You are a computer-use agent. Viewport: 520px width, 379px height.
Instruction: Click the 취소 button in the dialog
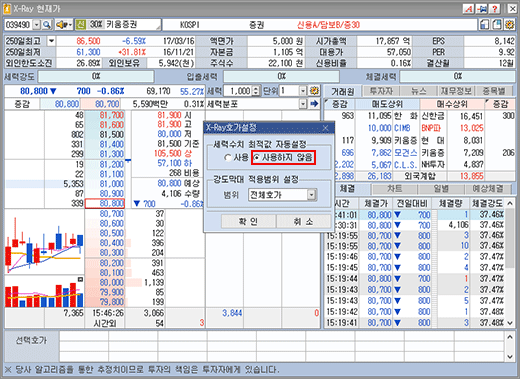pos(304,221)
